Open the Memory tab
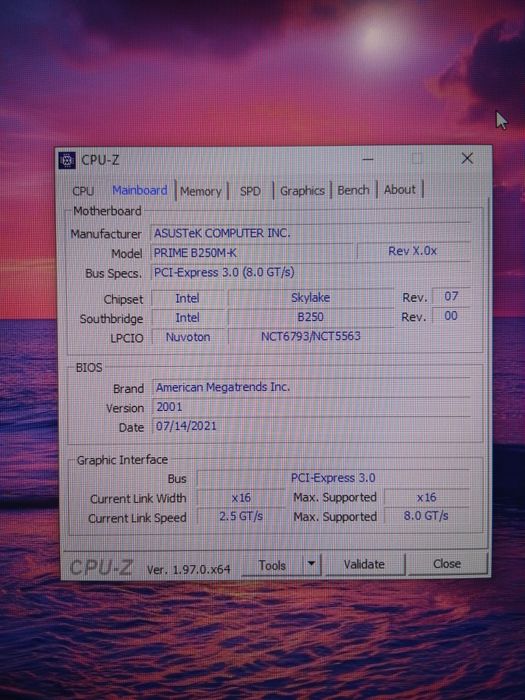Screen dimensions: 525x700 (x=201, y=192)
